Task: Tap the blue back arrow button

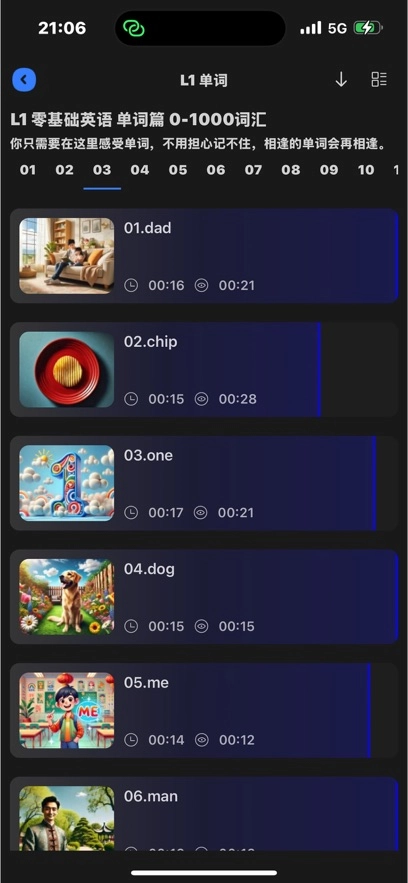Action: [x=24, y=79]
